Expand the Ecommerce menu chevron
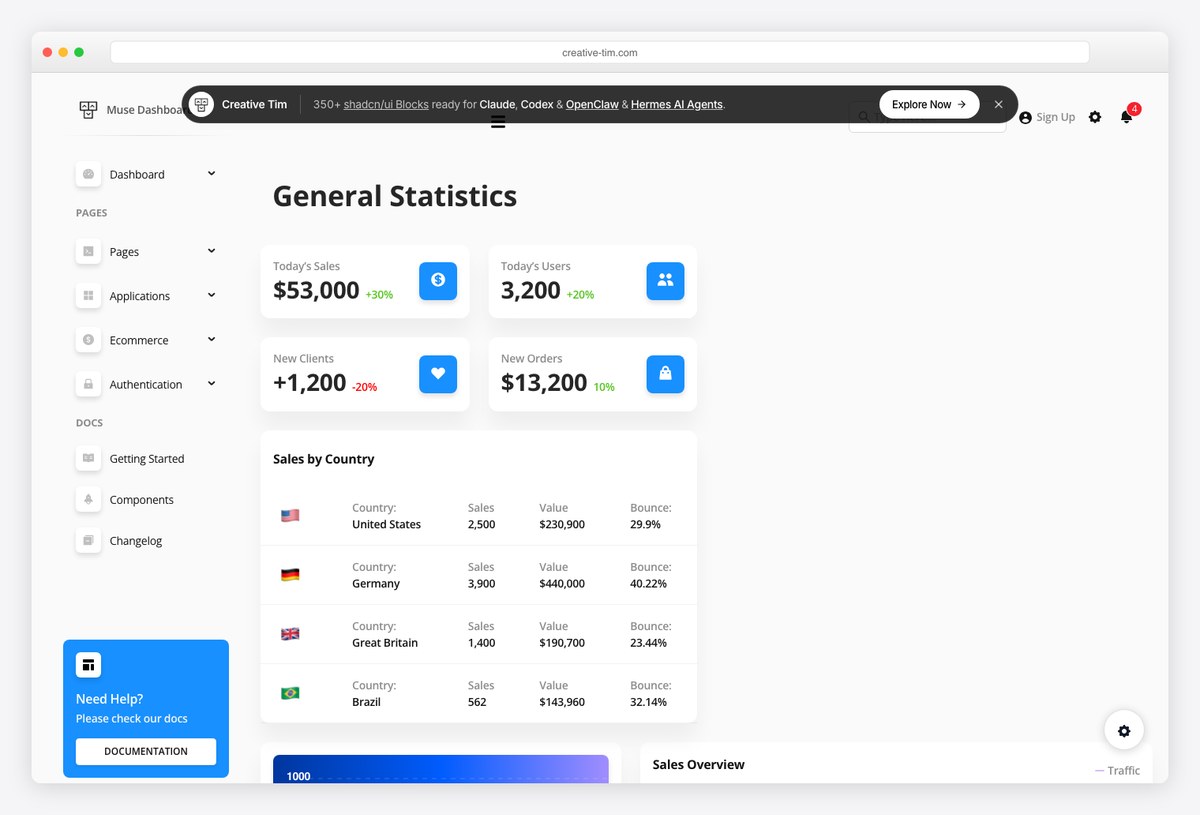The image size is (1200, 815). tap(211, 339)
